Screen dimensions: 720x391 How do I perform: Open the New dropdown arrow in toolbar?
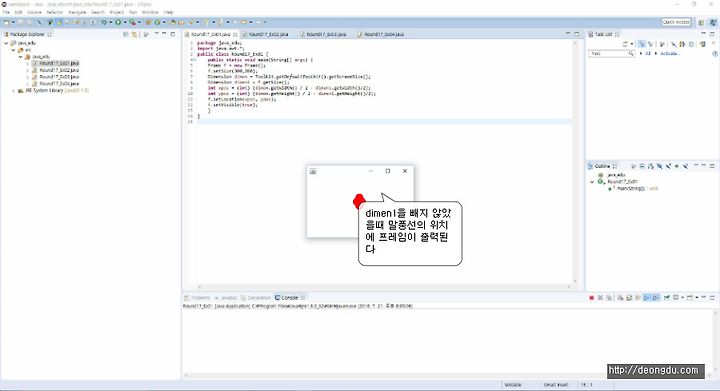(x=13, y=22)
